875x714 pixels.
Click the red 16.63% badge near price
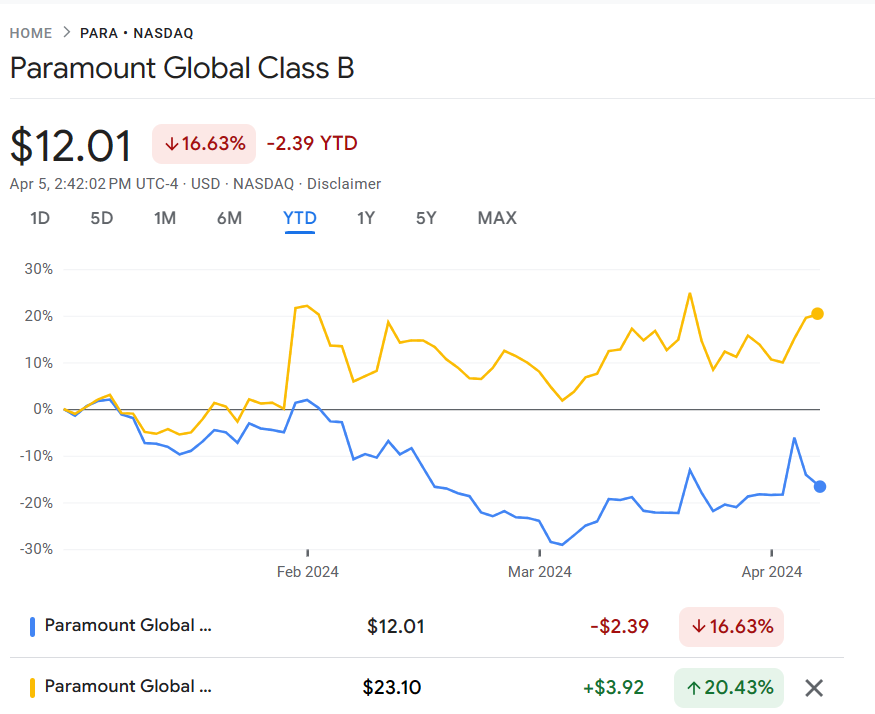point(204,144)
